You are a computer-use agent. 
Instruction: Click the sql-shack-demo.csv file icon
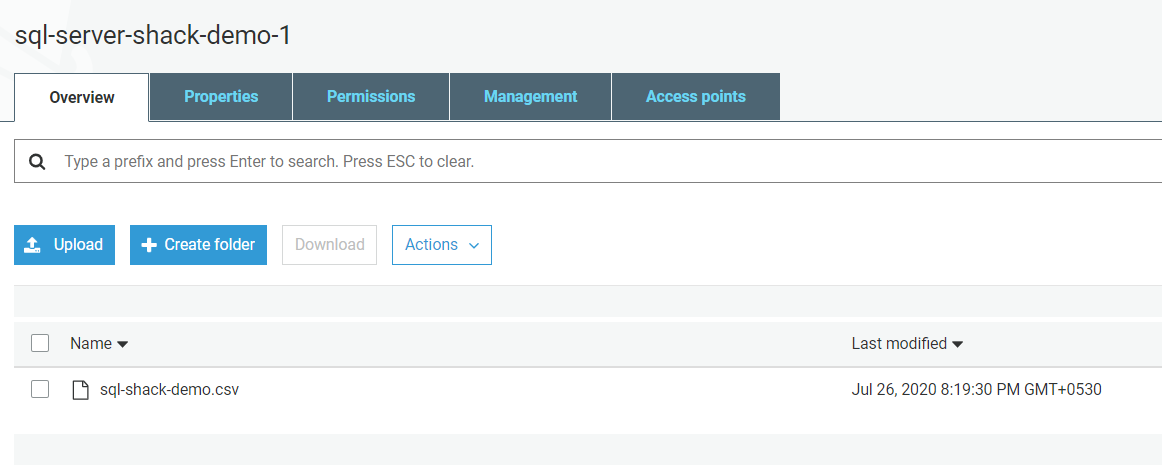80,390
